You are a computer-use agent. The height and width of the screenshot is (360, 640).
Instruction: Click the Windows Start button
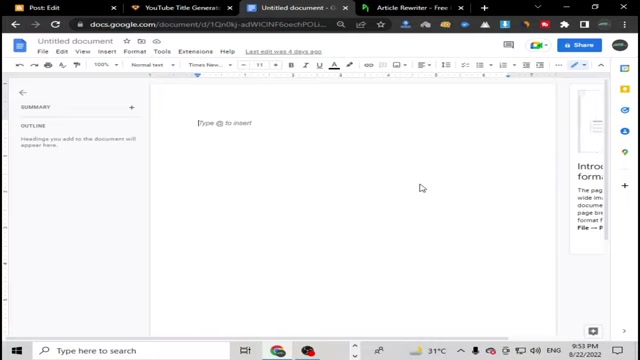tap(17, 351)
